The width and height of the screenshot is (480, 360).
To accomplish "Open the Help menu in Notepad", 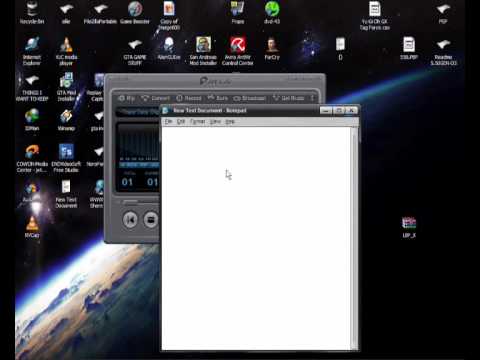I will pos(230,122).
